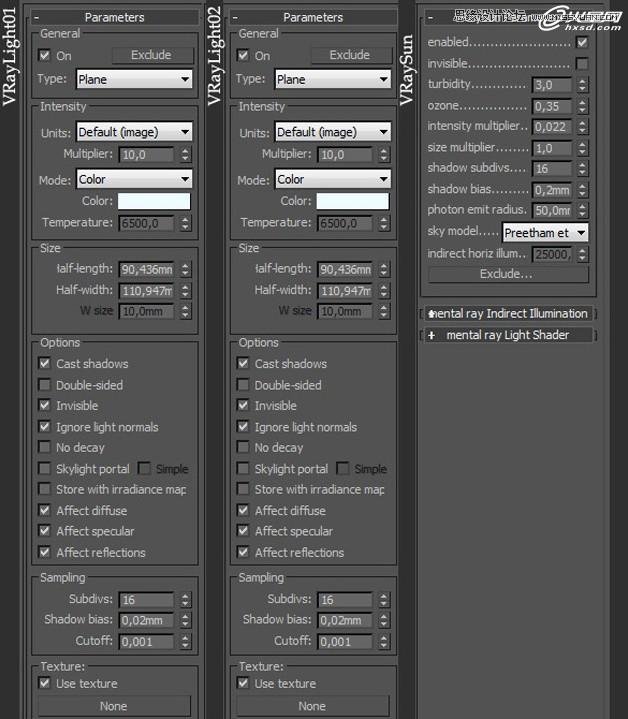The height and width of the screenshot is (719, 628).
Task: Enable VRayLight02 Store with irradiance map
Action: (243, 489)
